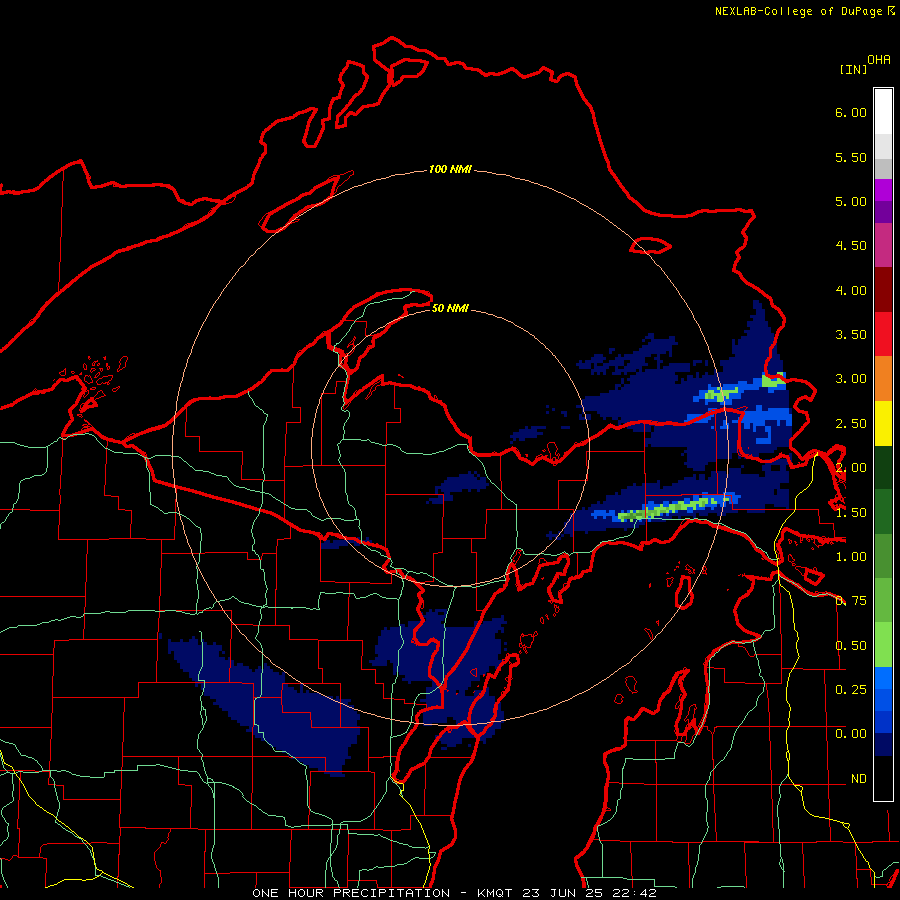The width and height of the screenshot is (900, 900).
Task: Pick the white swatch at the legend top
Action: [883, 111]
